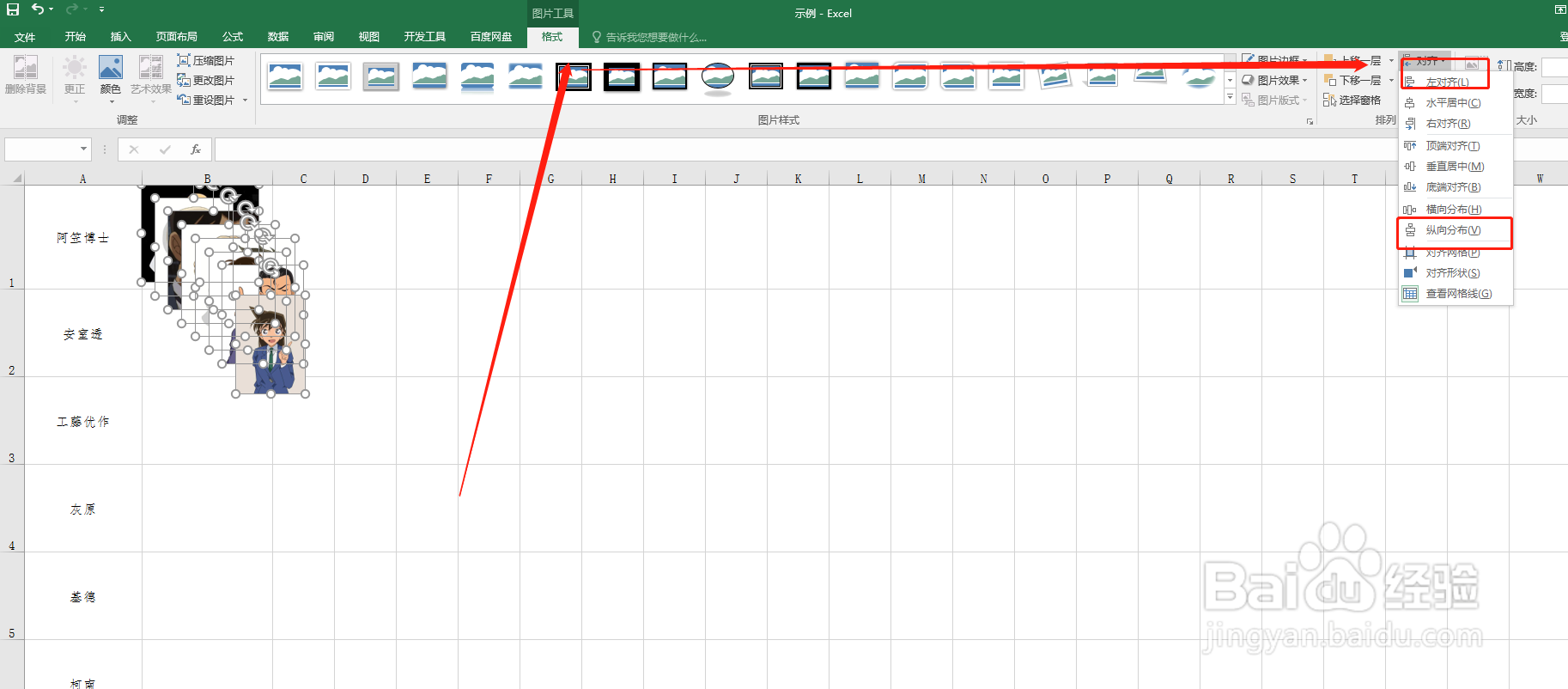Viewport: 1568px width, 689px height.
Task: Open the picture format dialog launcher
Action: pos(1310,121)
